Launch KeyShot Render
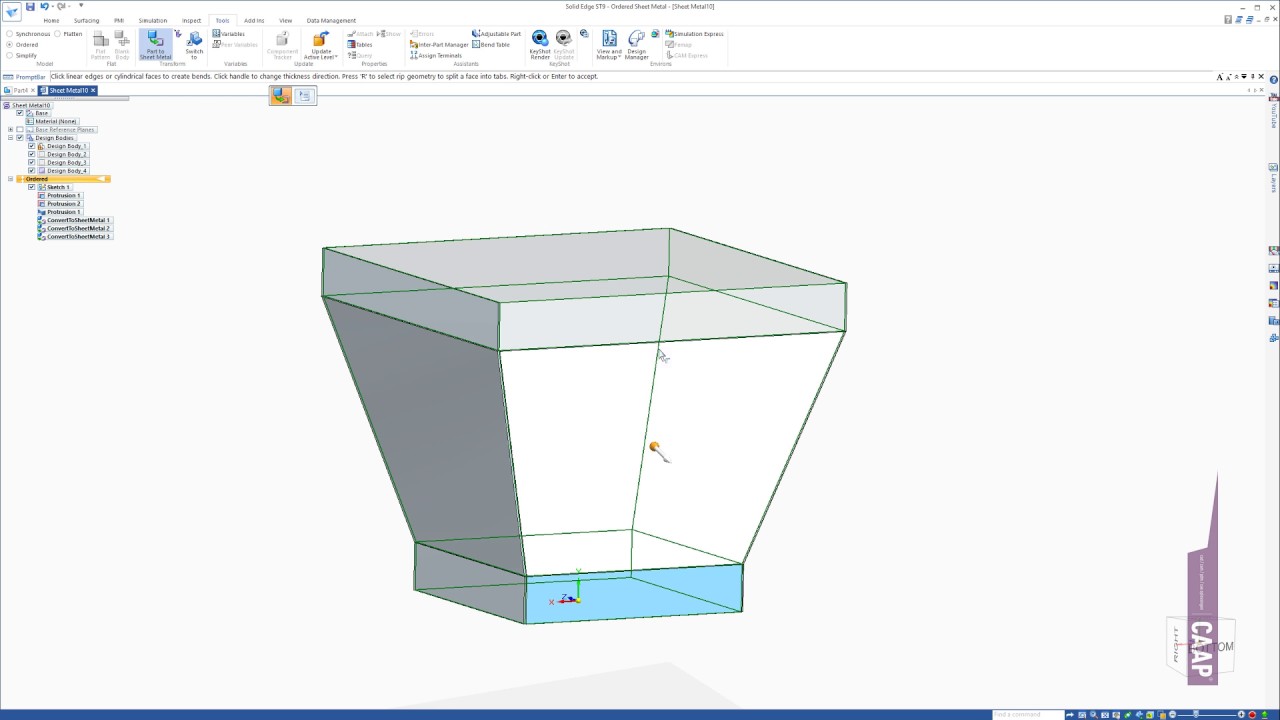The height and width of the screenshot is (720, 1280). [540, 45]
